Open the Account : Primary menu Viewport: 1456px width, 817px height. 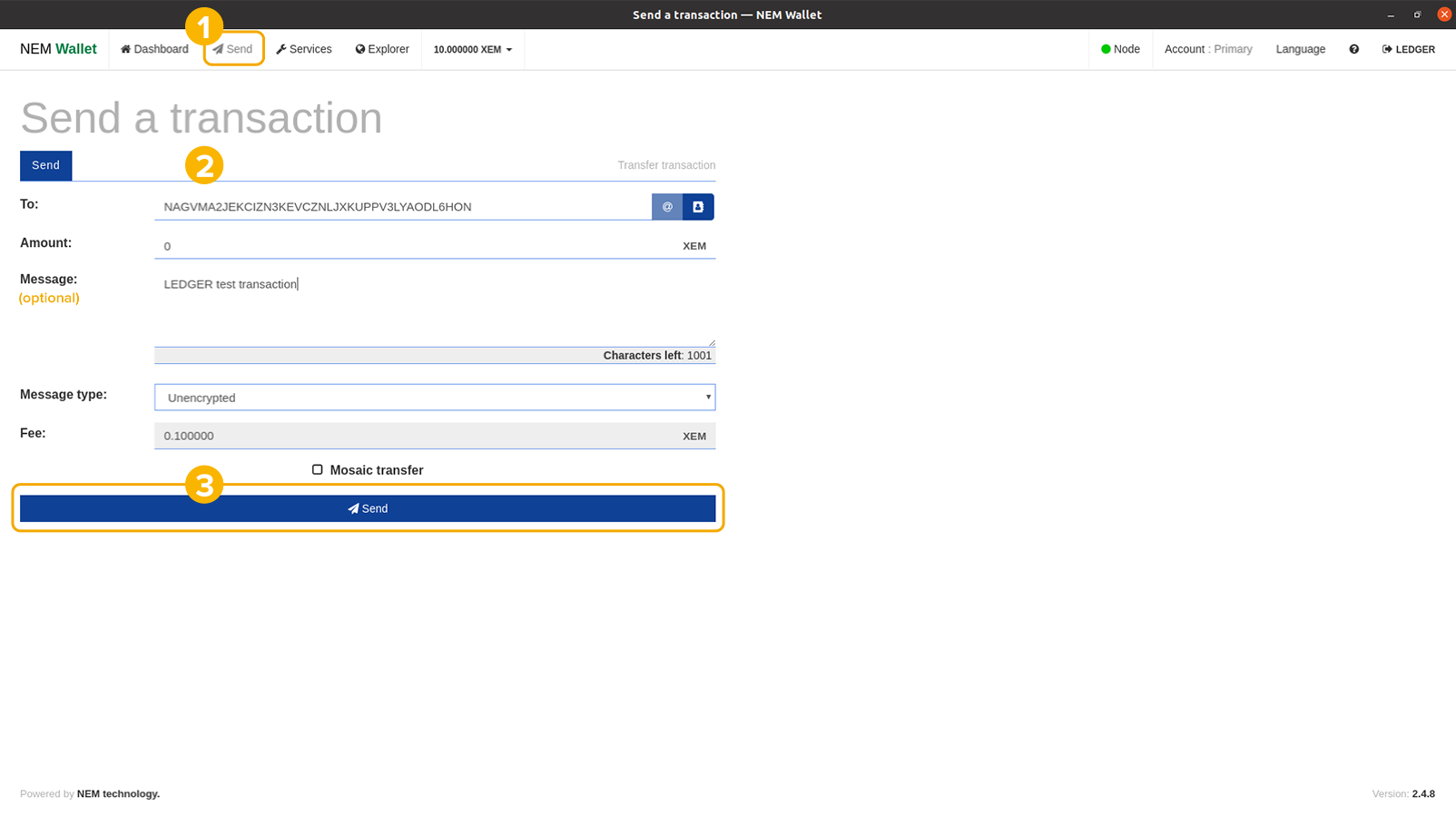coord(1208,49)
